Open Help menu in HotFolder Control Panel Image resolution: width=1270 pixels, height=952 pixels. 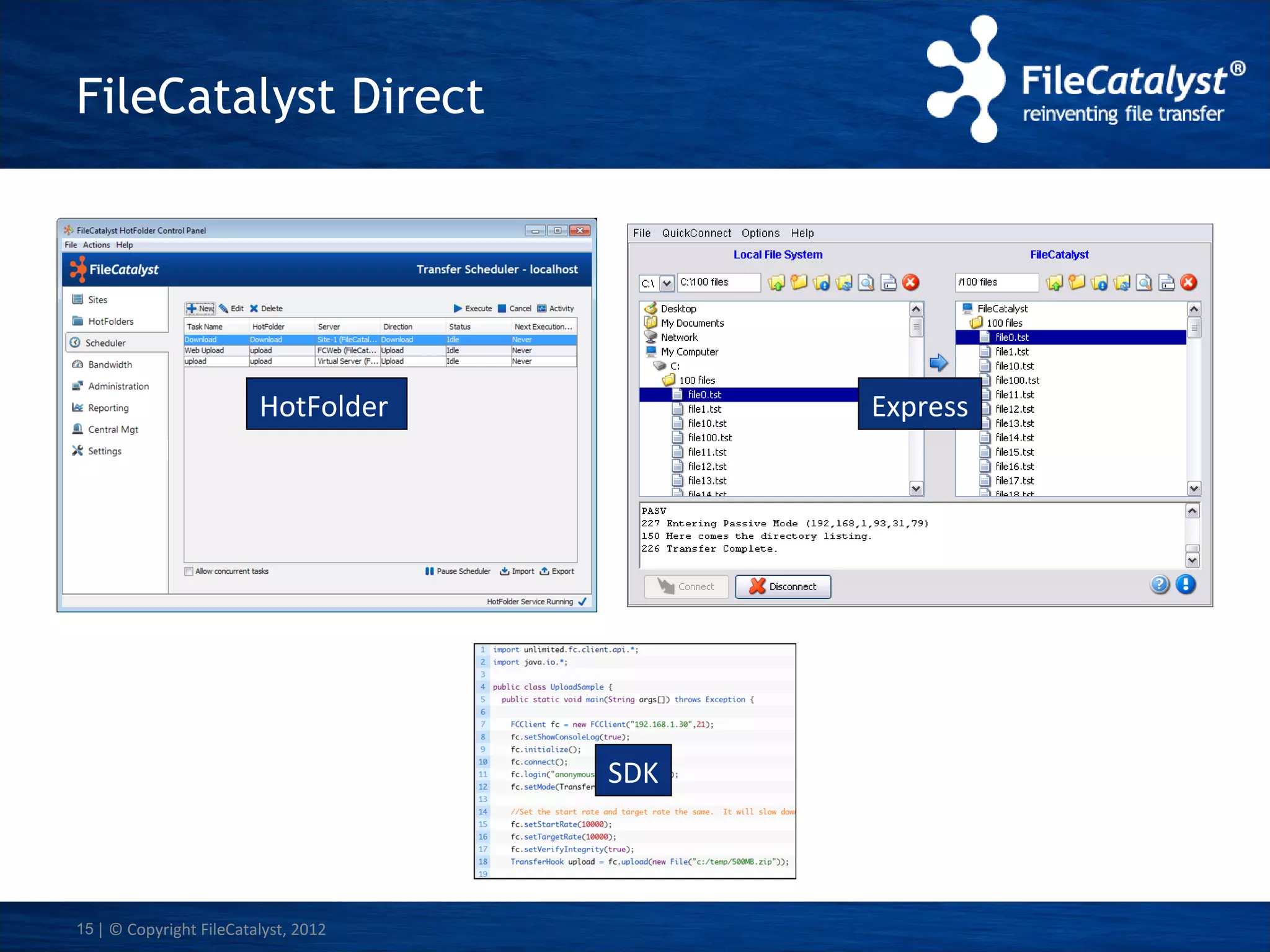pyautogui.click(x=124, y=245)
